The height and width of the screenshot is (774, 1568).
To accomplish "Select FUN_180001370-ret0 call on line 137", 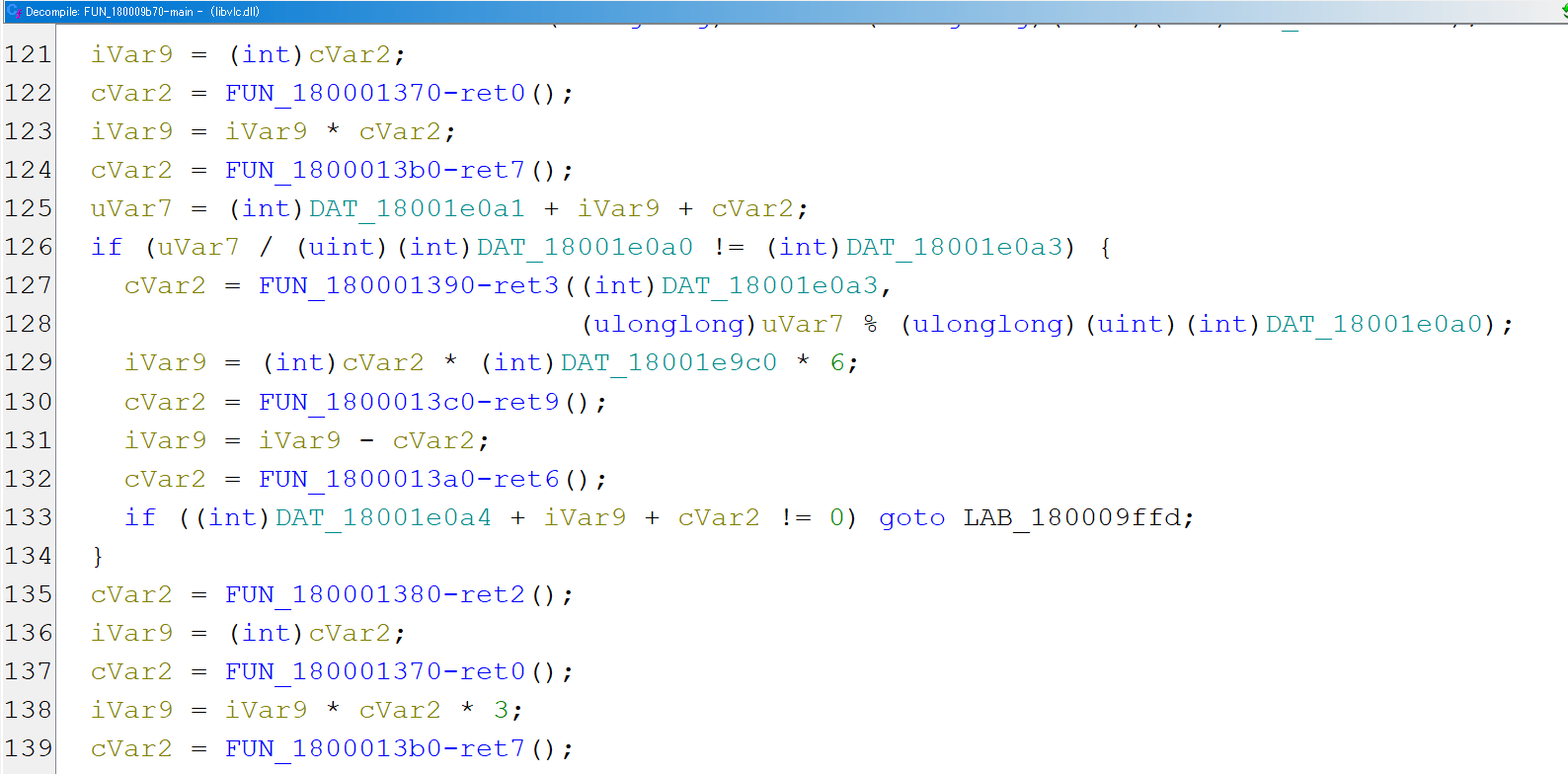I will [x=375, y=671].
